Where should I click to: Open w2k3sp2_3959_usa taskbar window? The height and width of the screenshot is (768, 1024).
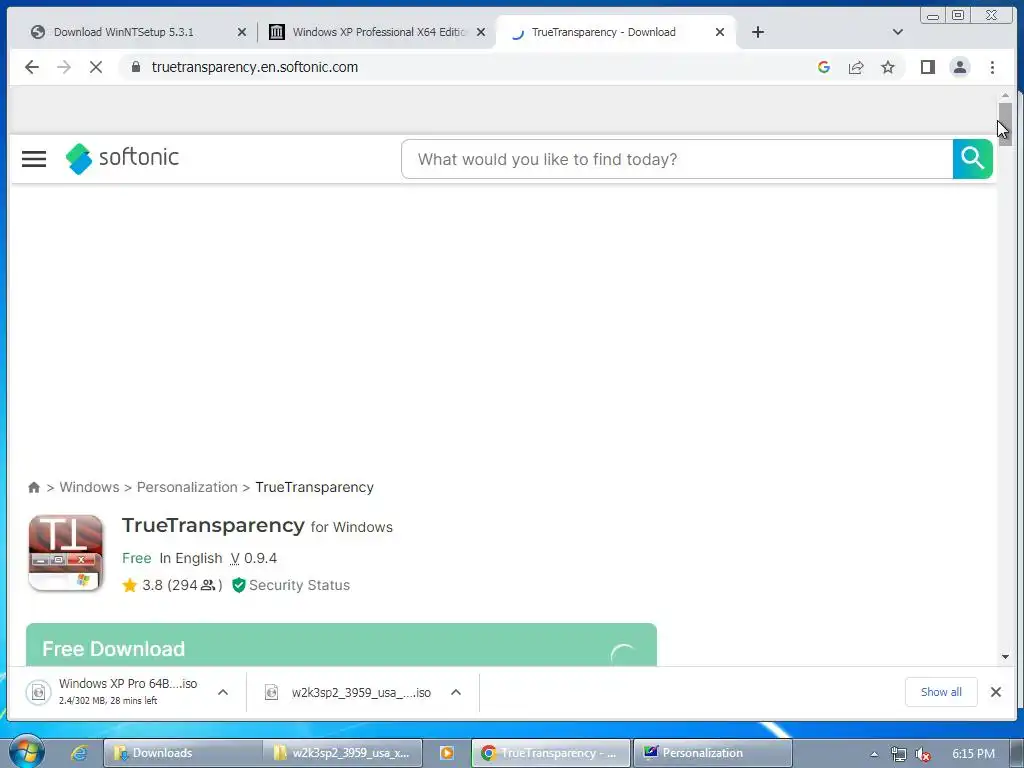pyautogui.click(x=342, y=753)
